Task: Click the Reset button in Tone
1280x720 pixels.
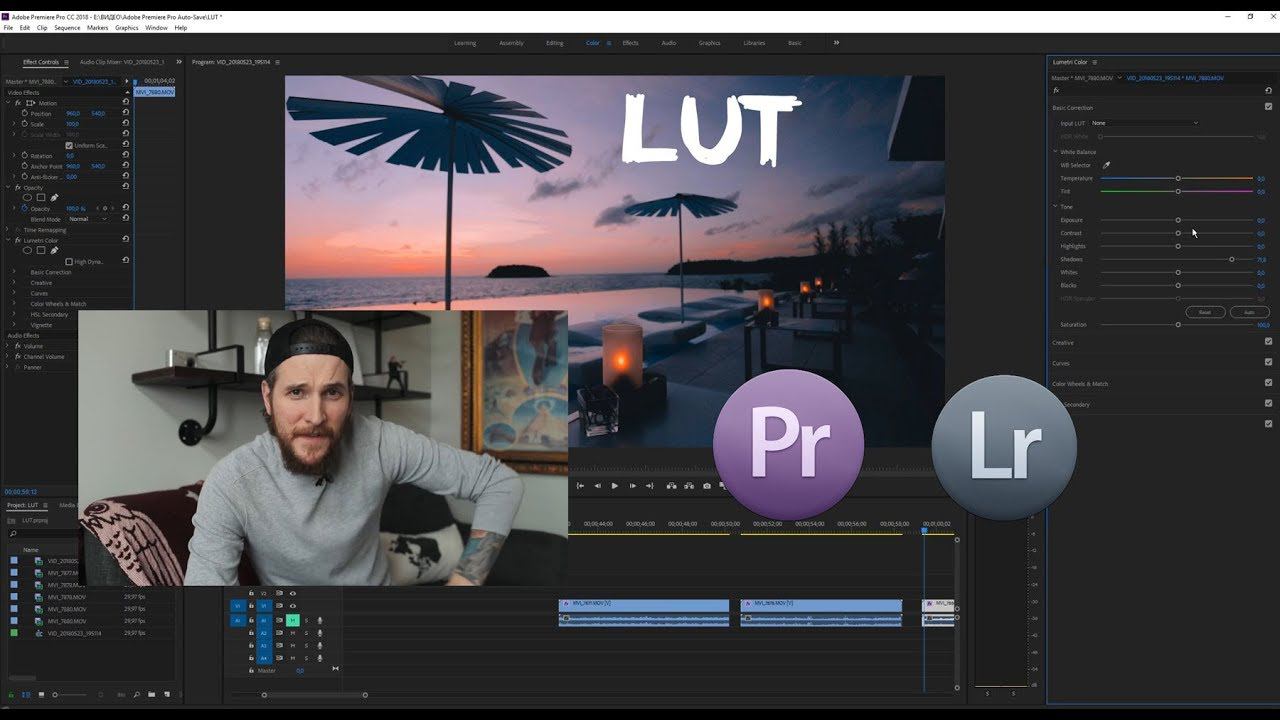Action: (x=1205, y=312)
